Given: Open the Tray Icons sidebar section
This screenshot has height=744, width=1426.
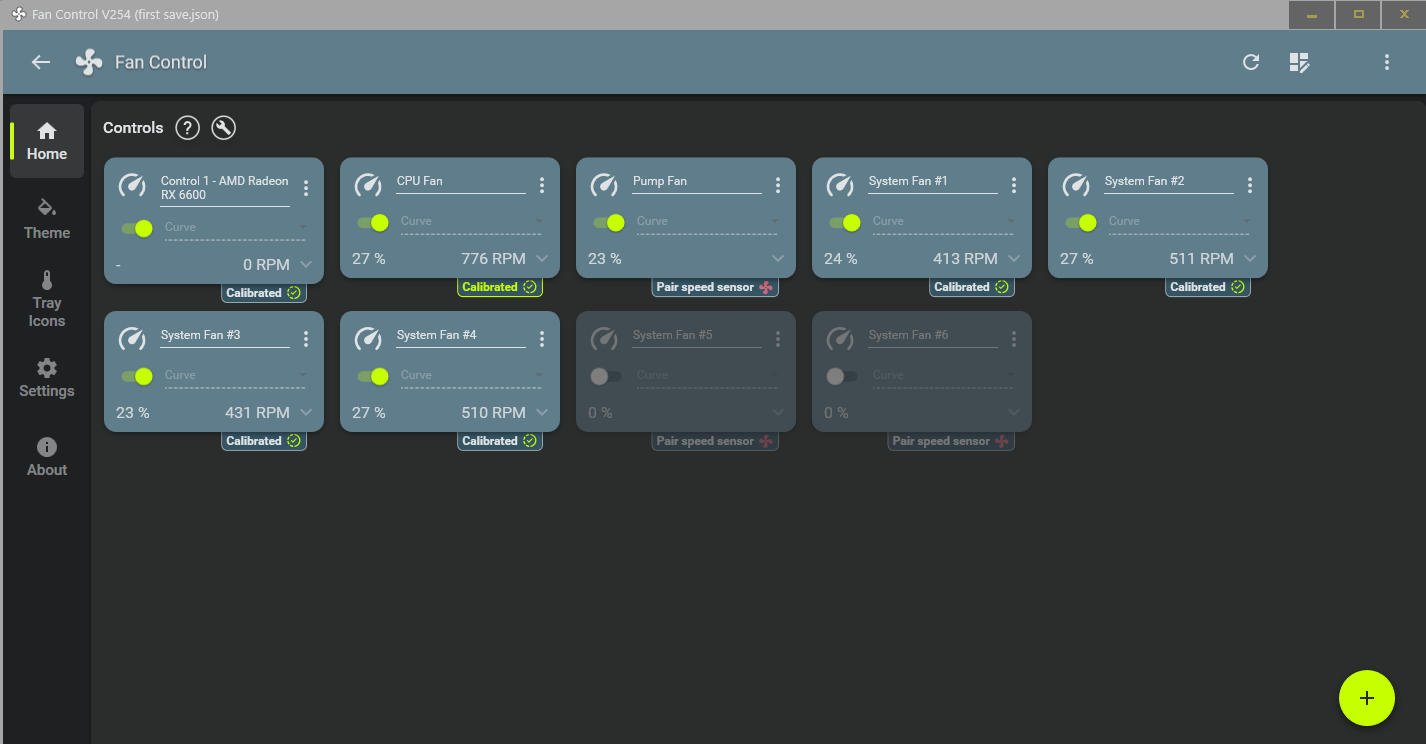Looking at the screenshot, I should tap(47, 298).
